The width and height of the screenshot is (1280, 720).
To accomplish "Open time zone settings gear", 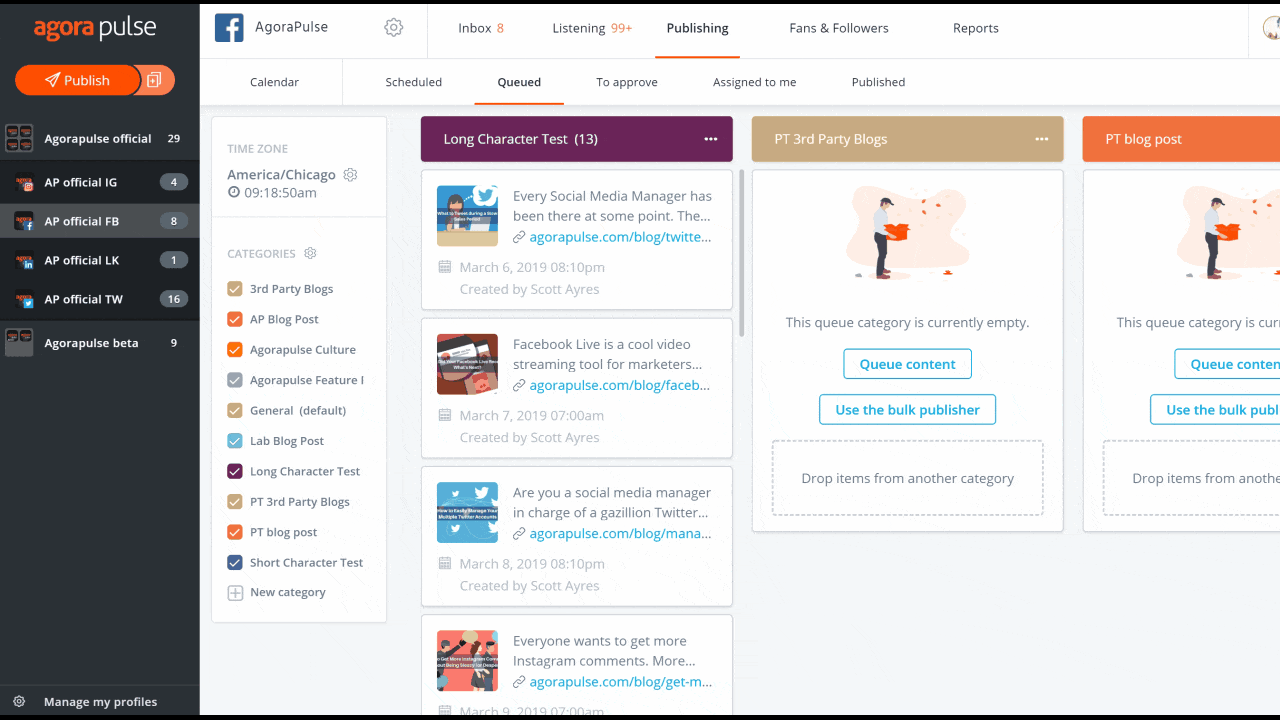I will coord(350,174).
